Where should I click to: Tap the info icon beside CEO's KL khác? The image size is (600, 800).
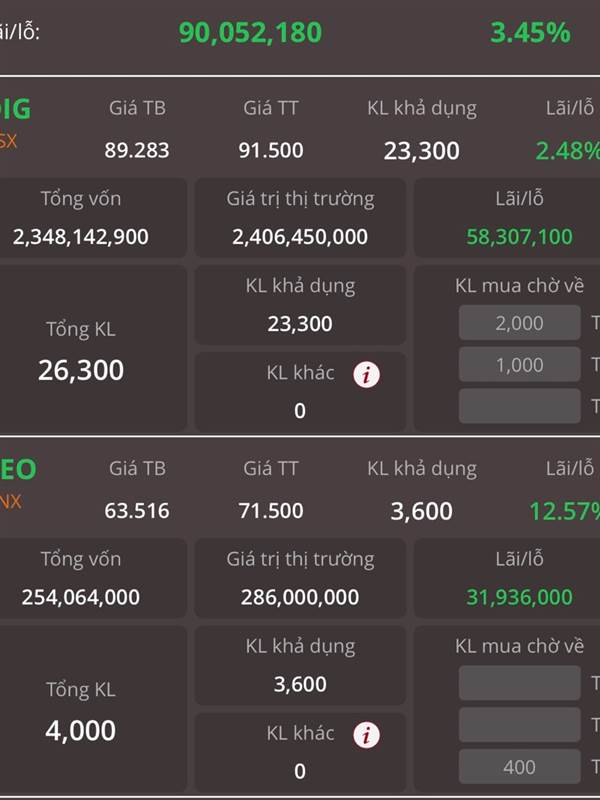pyautogui.click(x=368, y=735)
